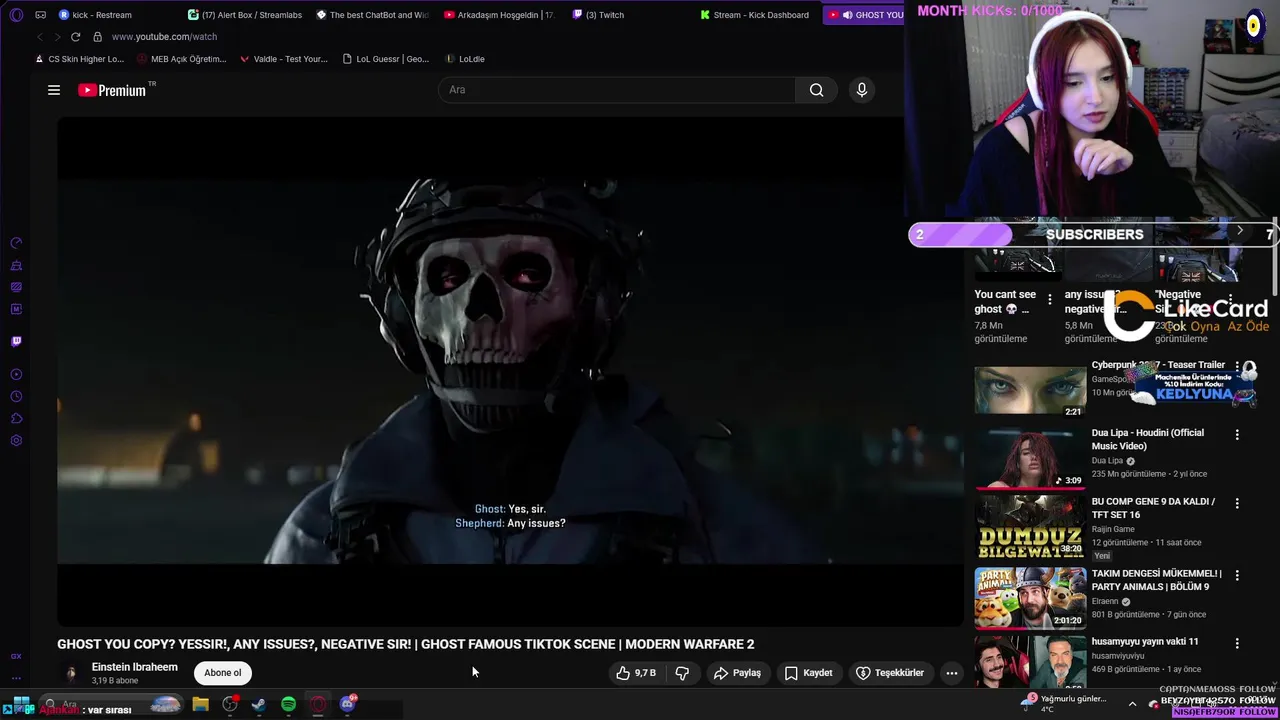Open player icon in Opera sidebar
The width and height of the screenshot is (1280, 720).
point(16,375)
